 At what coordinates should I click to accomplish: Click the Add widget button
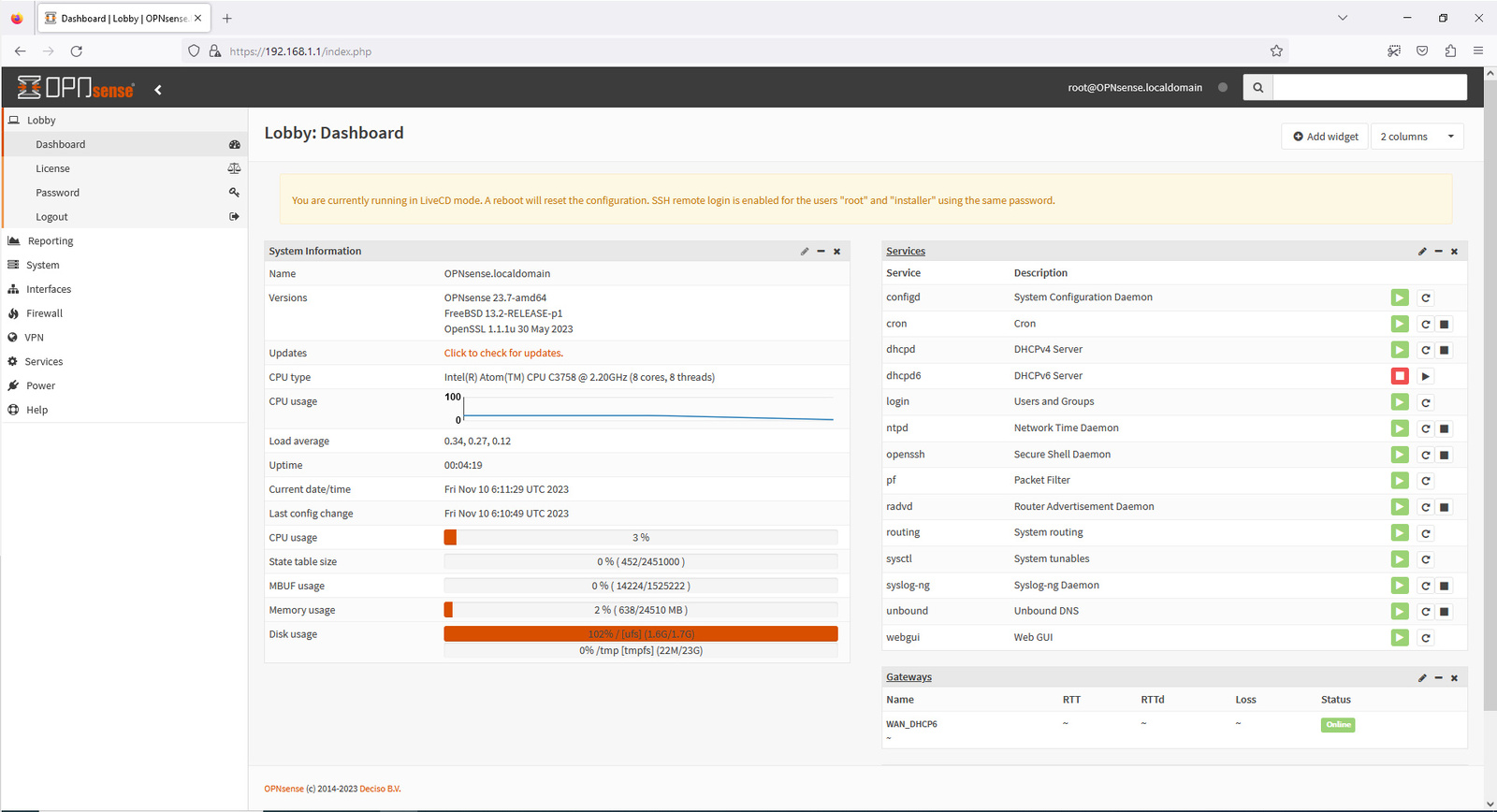click(1325, 137)
